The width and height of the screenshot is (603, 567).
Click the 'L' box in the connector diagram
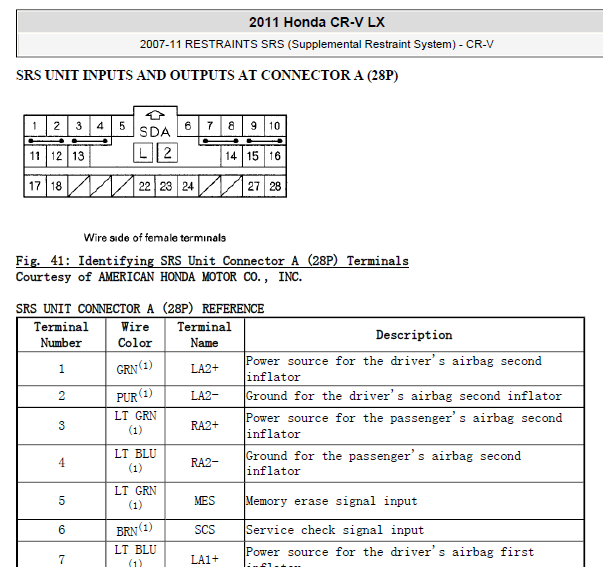143,153
